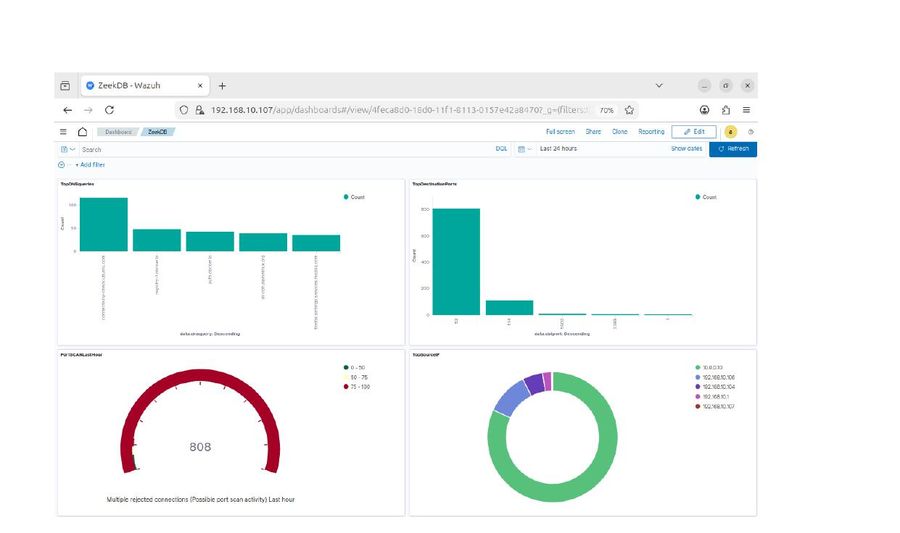Reset the 70% zoom indicator
Viewport: 900px width, 533px height.
[607, 110]
